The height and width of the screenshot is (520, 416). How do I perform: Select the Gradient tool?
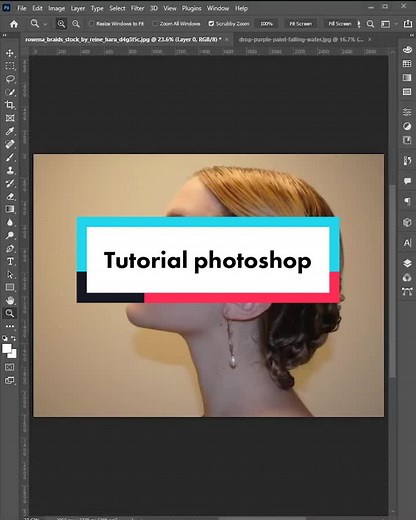coord(10,209)
